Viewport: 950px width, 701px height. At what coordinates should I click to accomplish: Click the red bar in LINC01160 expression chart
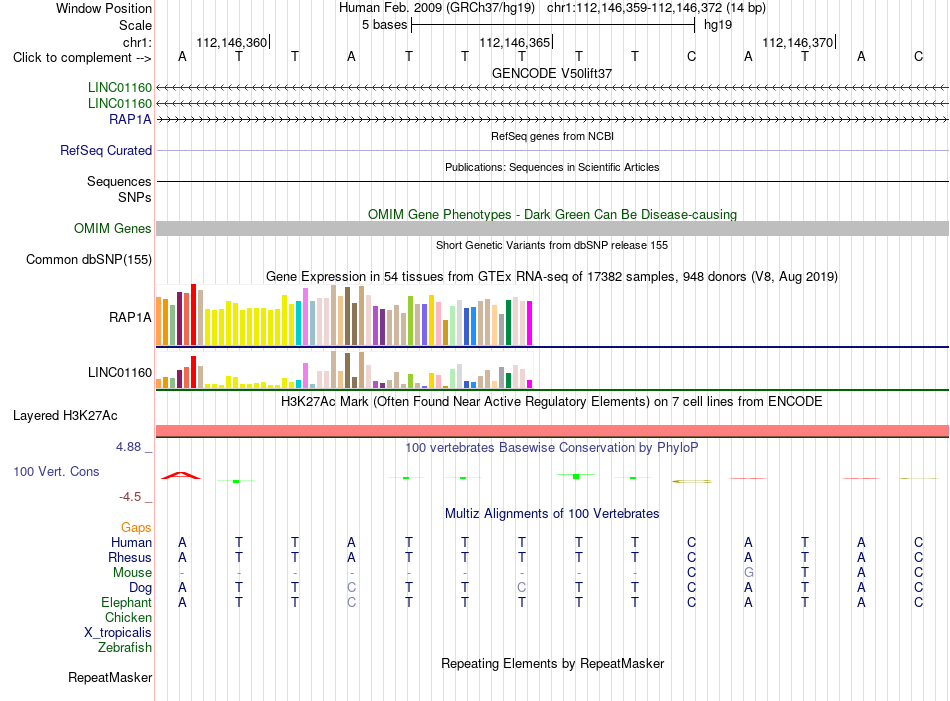(194, 372)
